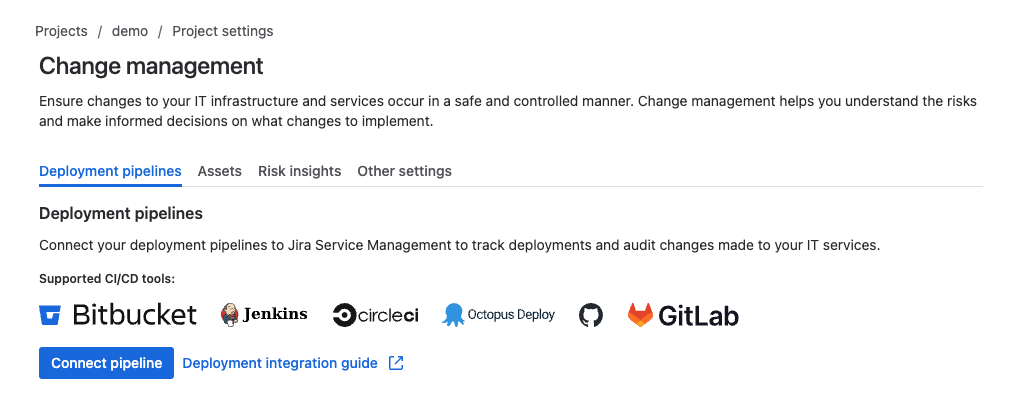Click the GitLab fox logo icon
Screen dimensions: 1011x408
[x=640, y=315]
